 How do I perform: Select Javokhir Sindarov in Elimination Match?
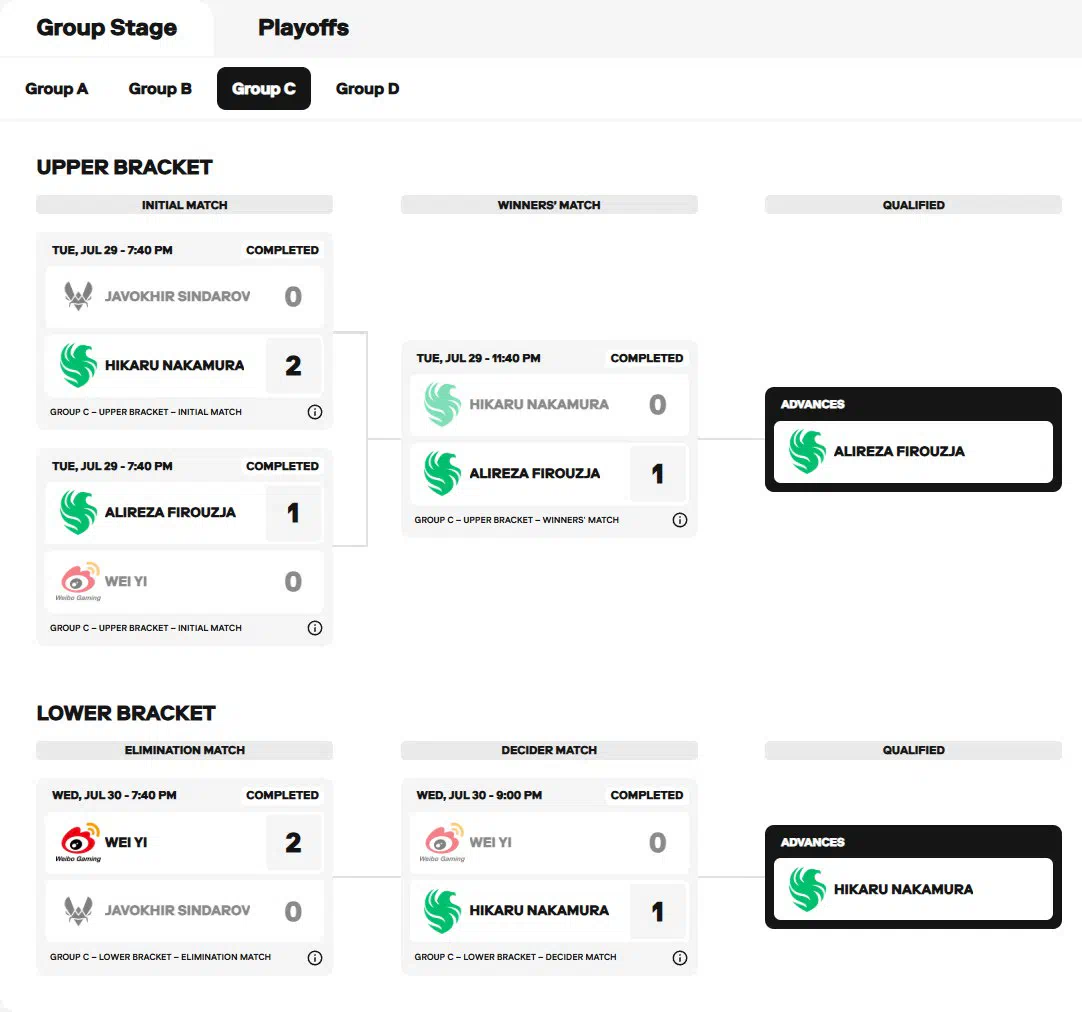tap(177, 911)
